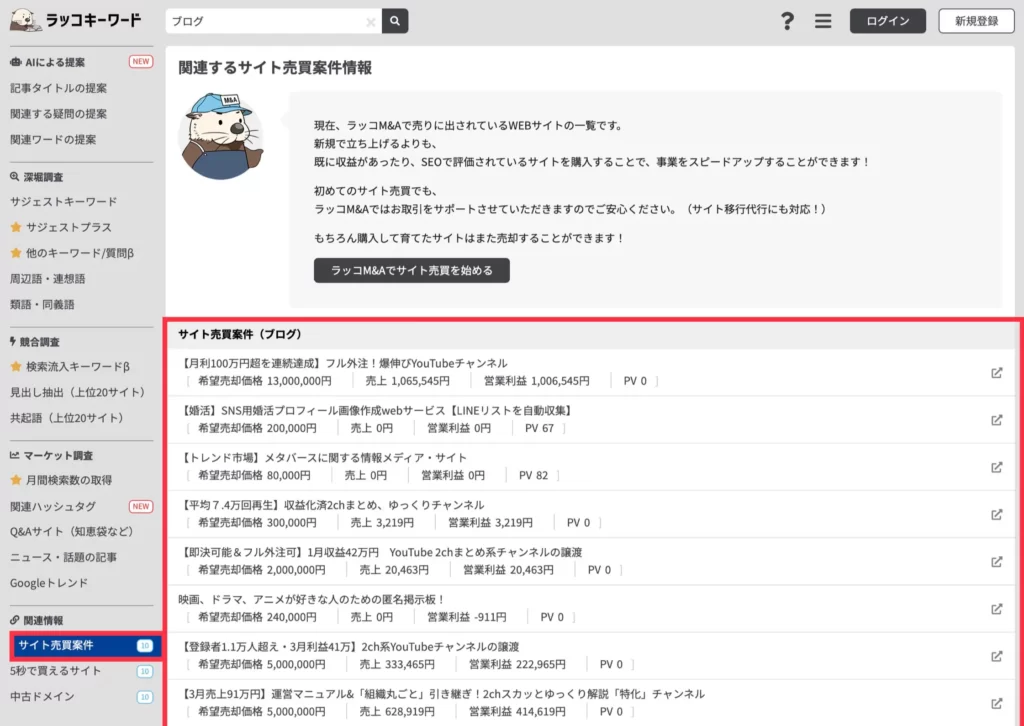The height and width of the screenshot is (726, 1024).
Task: Clear the search box with the X
Action: (370, 22)
